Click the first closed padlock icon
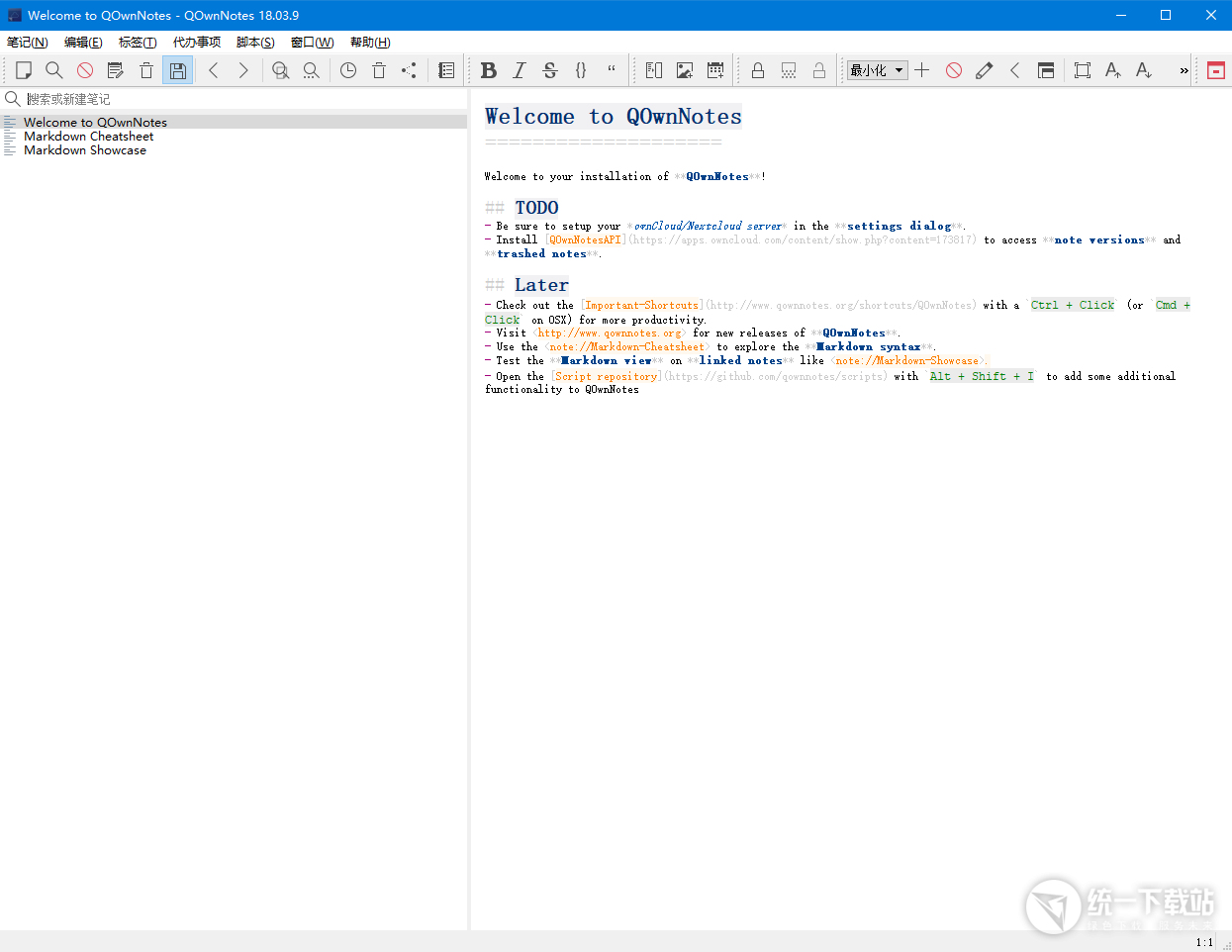Screen dimensions: 1232x952 tap(758, 70)
